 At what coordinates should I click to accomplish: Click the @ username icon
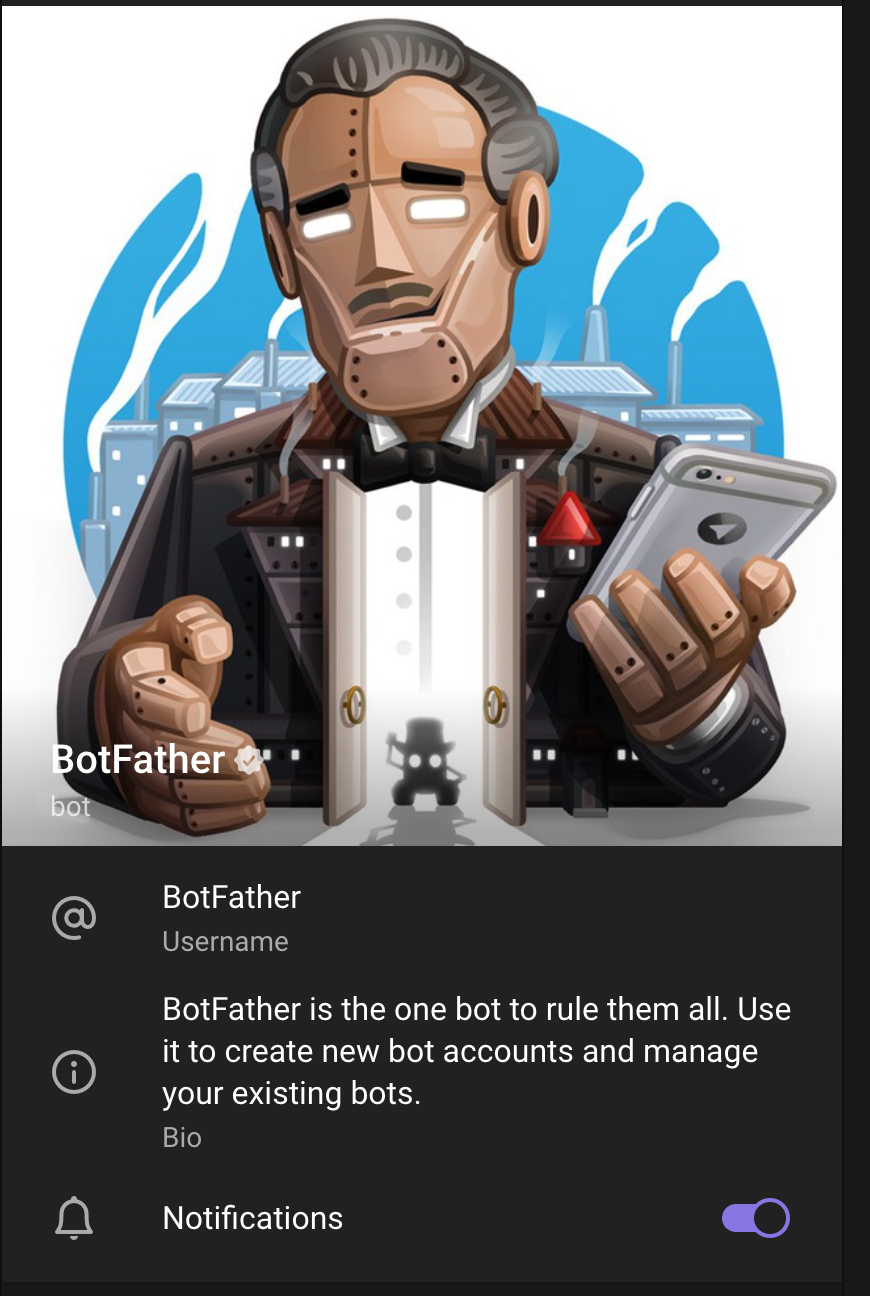pos(74,917)
